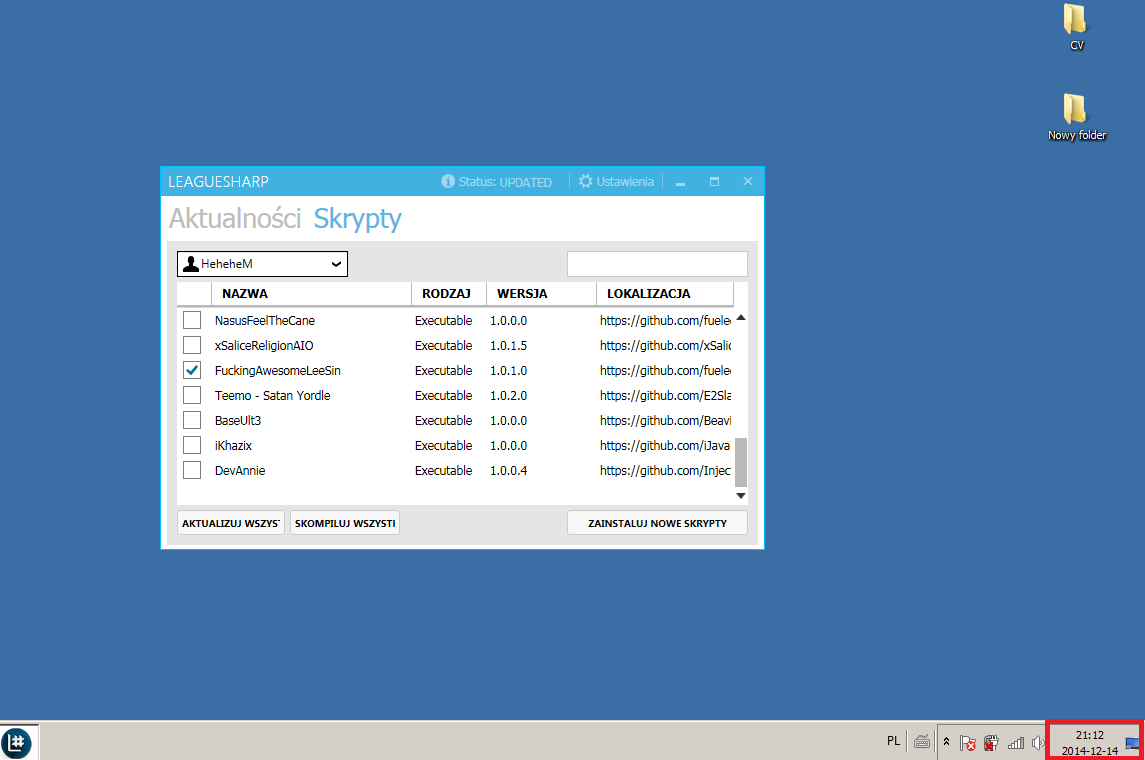
Task: Select the BaseUlt3 row name
Action: [x=237, y=421]
